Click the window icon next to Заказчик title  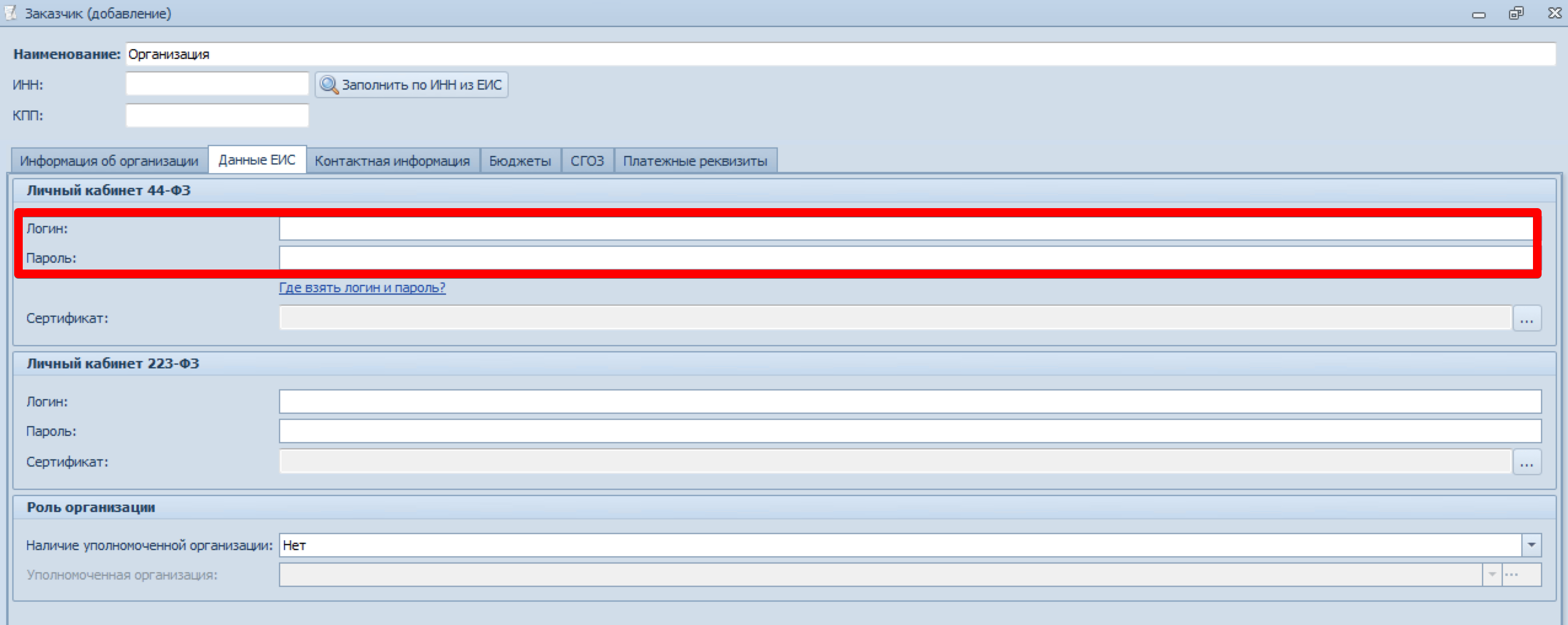click(x=10, y=12)
